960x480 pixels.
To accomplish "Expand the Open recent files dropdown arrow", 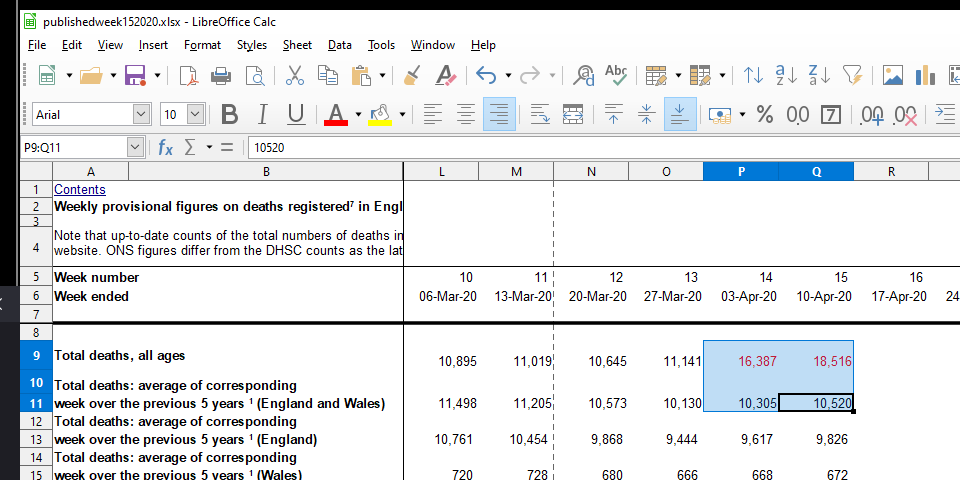I will click(113, 76).
